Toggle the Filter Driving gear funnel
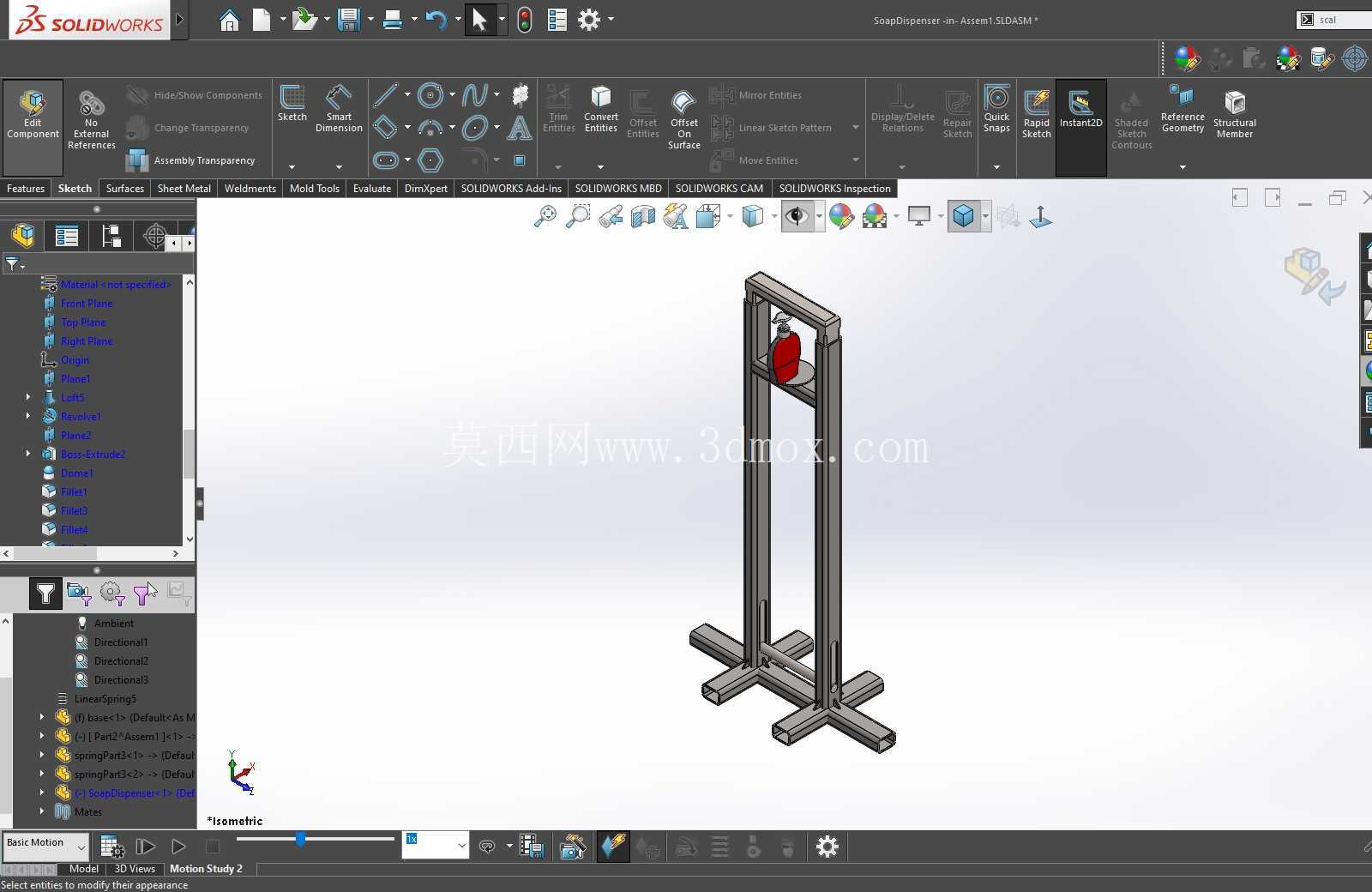The height and width of the screenshot is (892, 1372). click(111, 593)
